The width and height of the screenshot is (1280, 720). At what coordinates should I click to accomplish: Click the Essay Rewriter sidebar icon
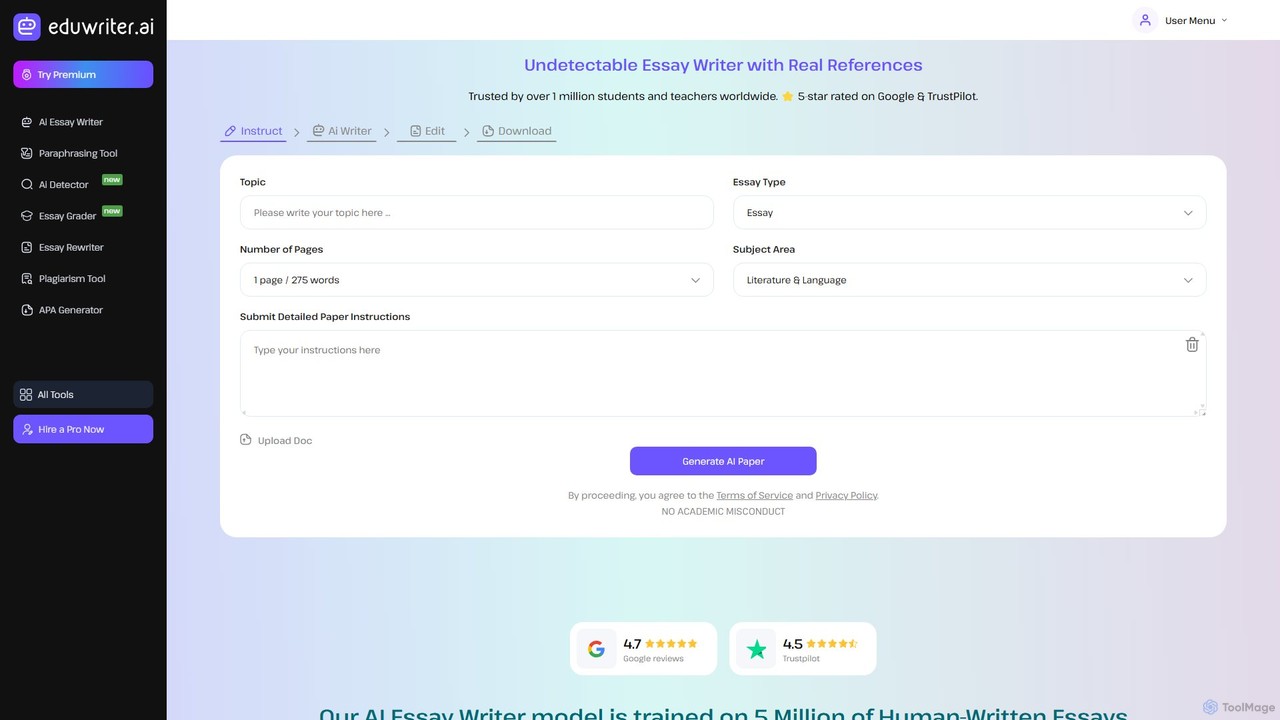tap(28, 247)
